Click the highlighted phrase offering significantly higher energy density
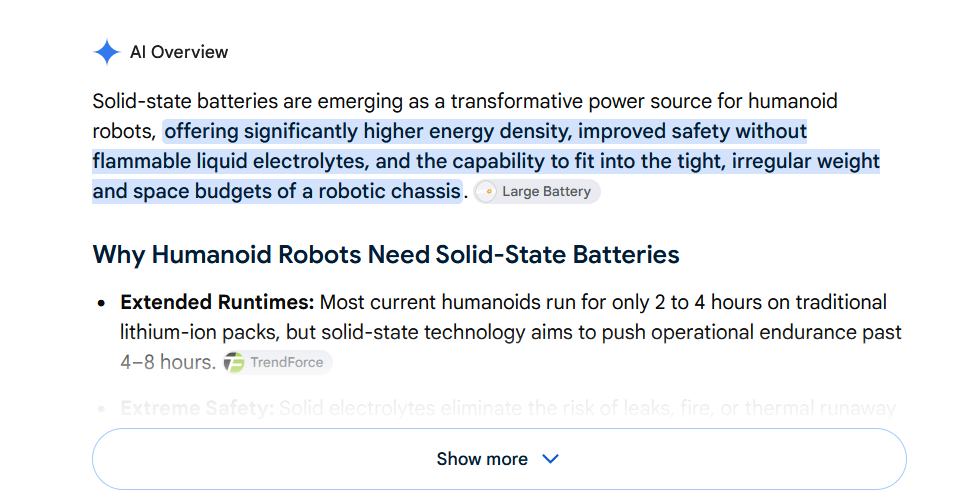The width and height of the screenshot is (971, 500). (x=368, y=131)
